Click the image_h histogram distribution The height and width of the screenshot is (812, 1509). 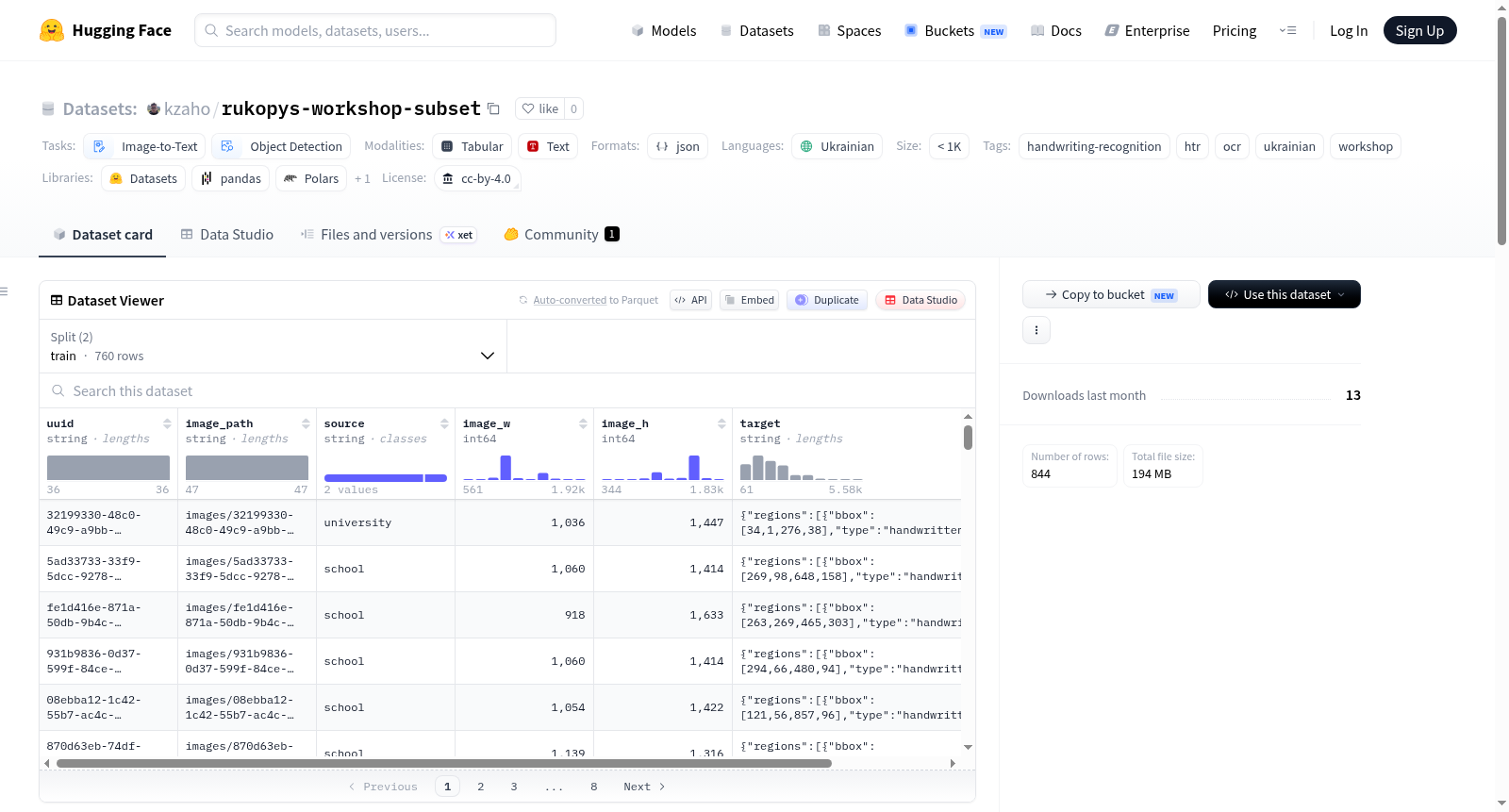[663, 467]
